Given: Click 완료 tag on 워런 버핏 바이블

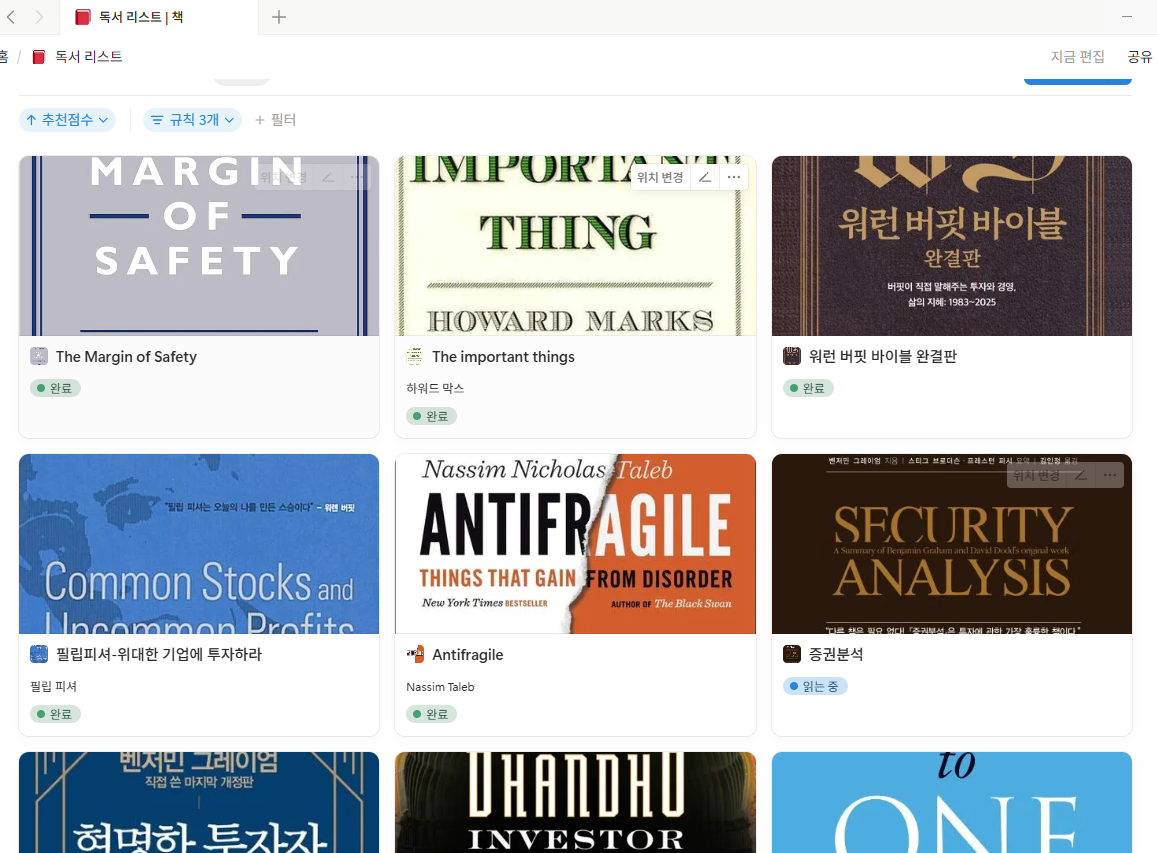Looking at the screenshot, I should [808, 388].
